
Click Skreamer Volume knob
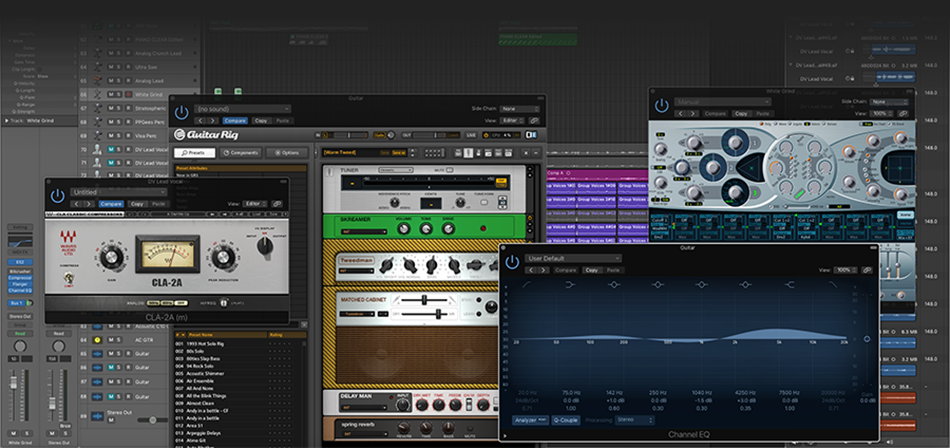(404, 228)
